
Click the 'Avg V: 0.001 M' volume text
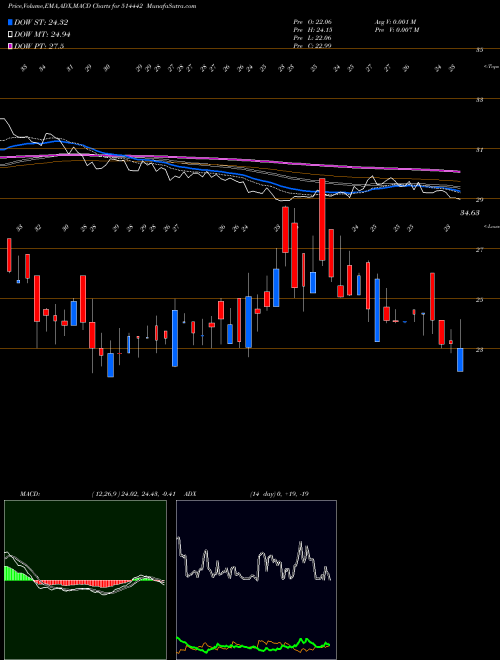pos(395,22)
